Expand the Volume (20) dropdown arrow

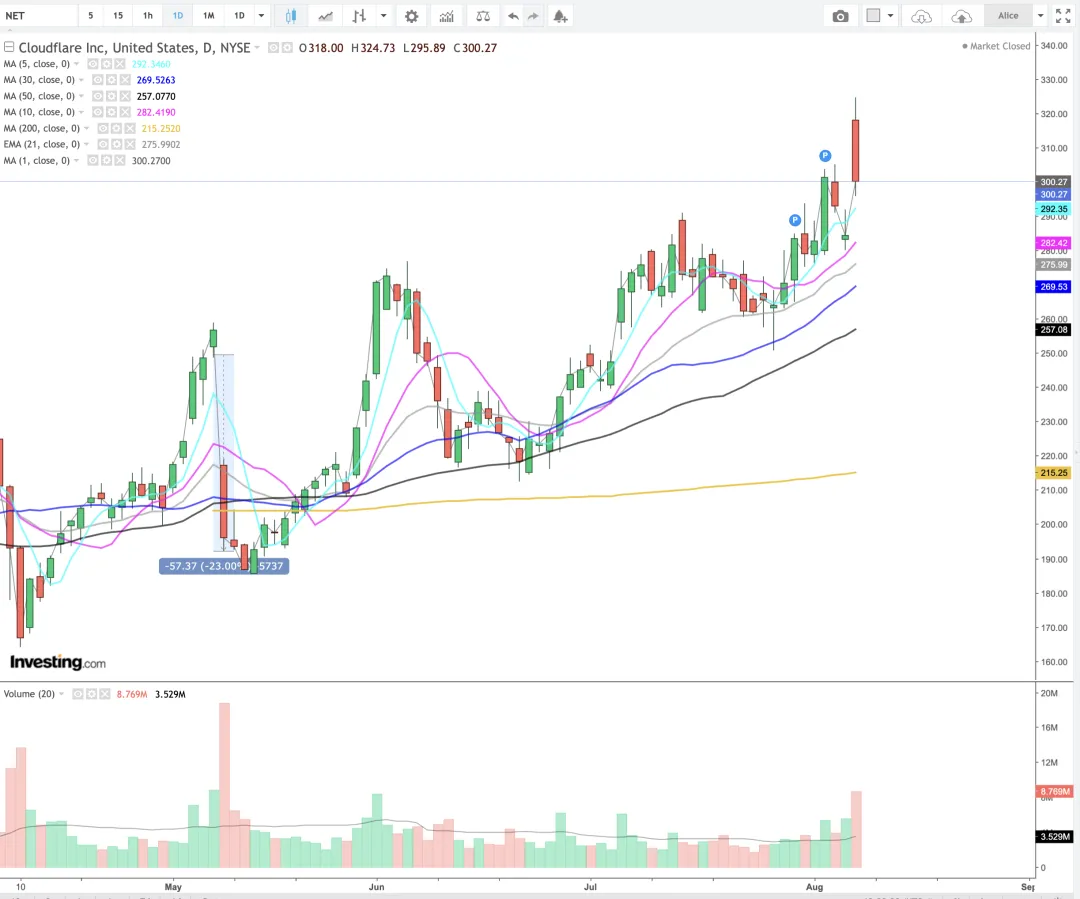[61, 694]
